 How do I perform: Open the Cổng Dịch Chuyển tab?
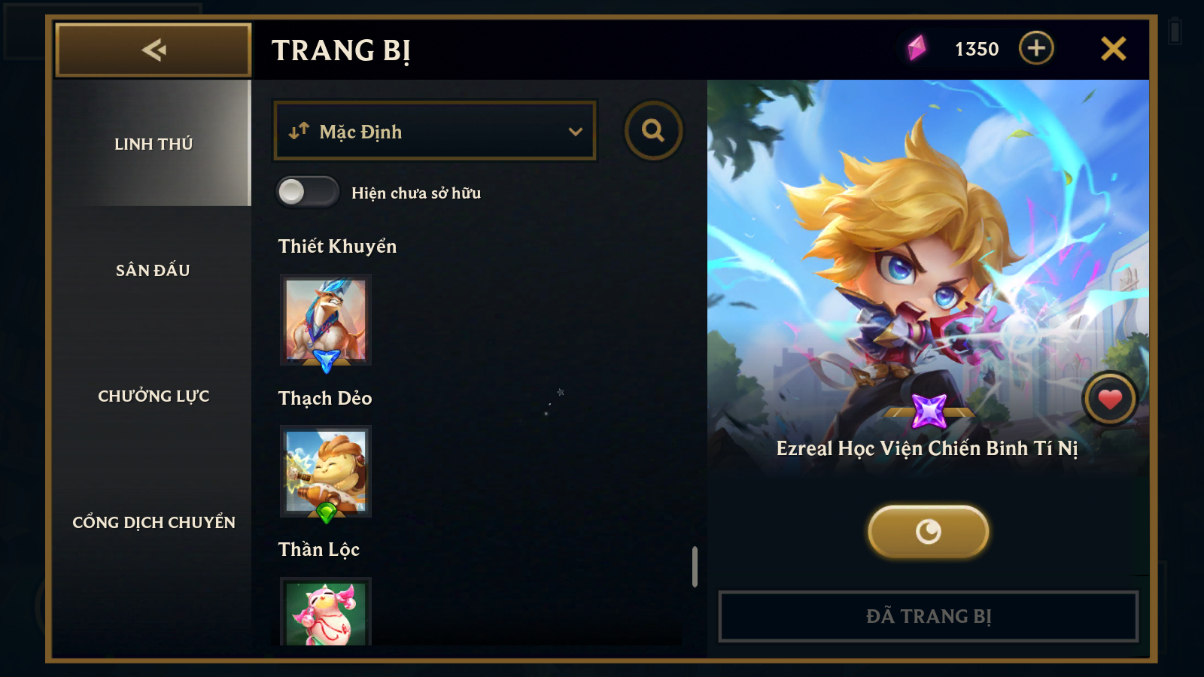pyautogui.click(x=153, y=522)
